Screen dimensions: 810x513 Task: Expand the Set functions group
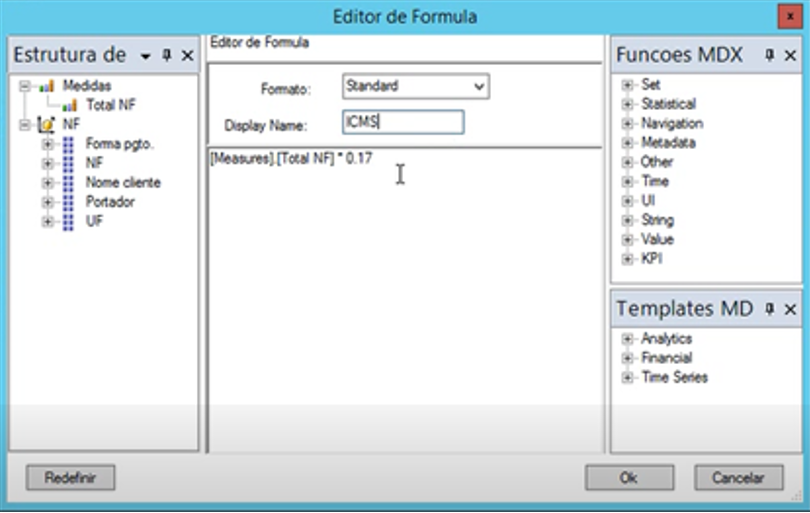[x=627, y=85]
